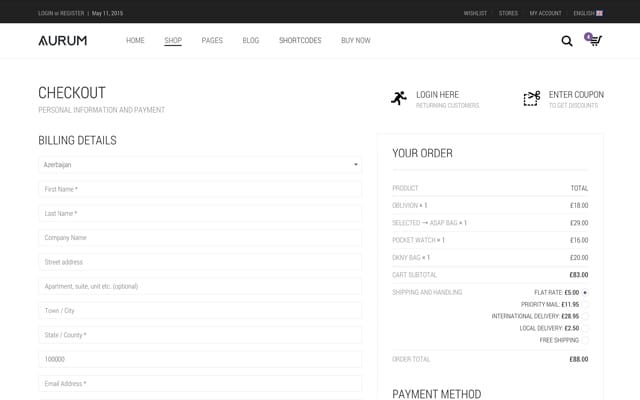Click the AURUM logo
Viewport: 640px width, 400px height.
(62, 40)
